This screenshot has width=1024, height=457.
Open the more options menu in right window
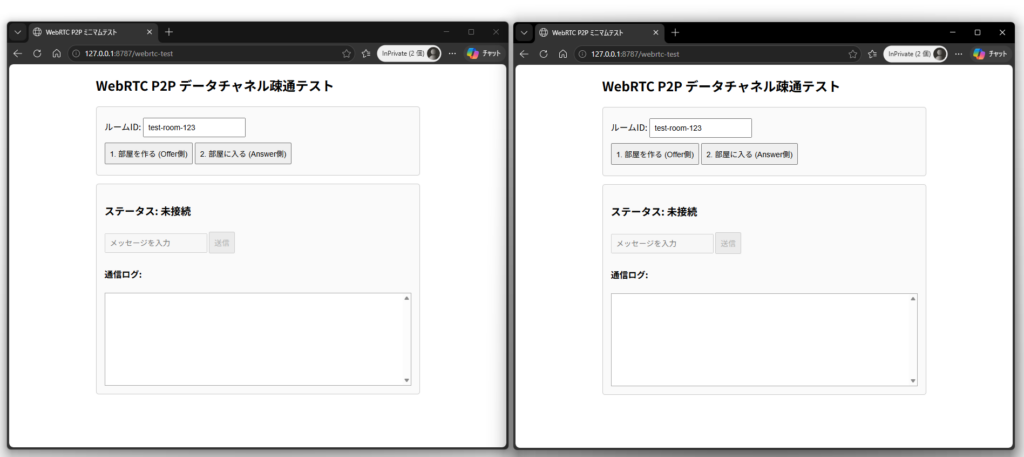click(959, 54)
